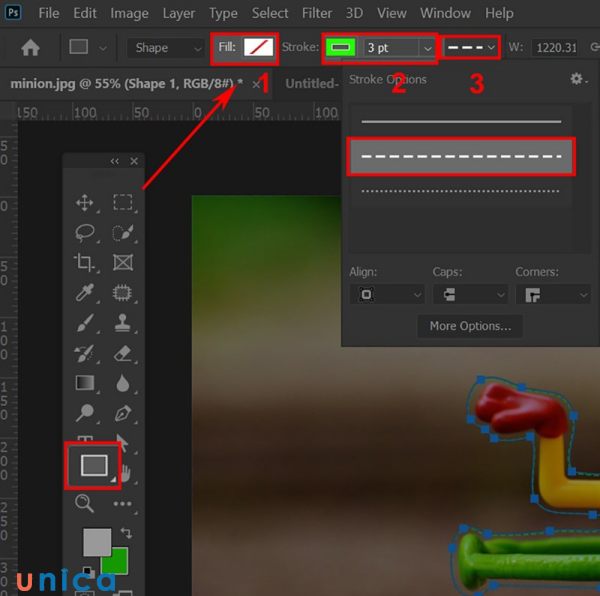Click the green Stroke color swatch
600x596 pixels.
(341, 48)
